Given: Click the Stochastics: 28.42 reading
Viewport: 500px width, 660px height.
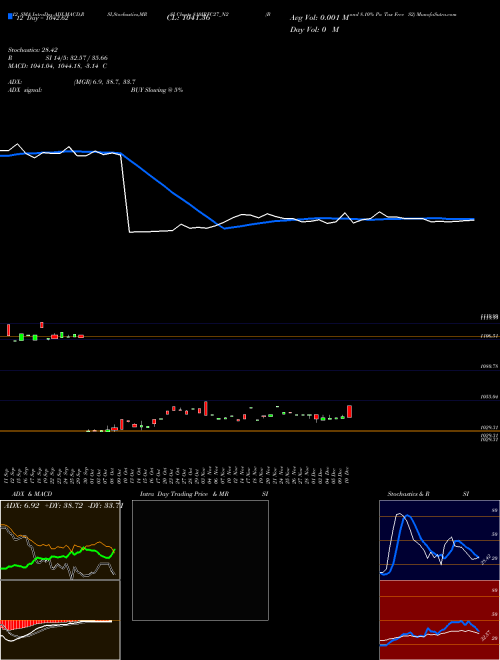Looking at the screenshot, I should [x=32, y=50].
